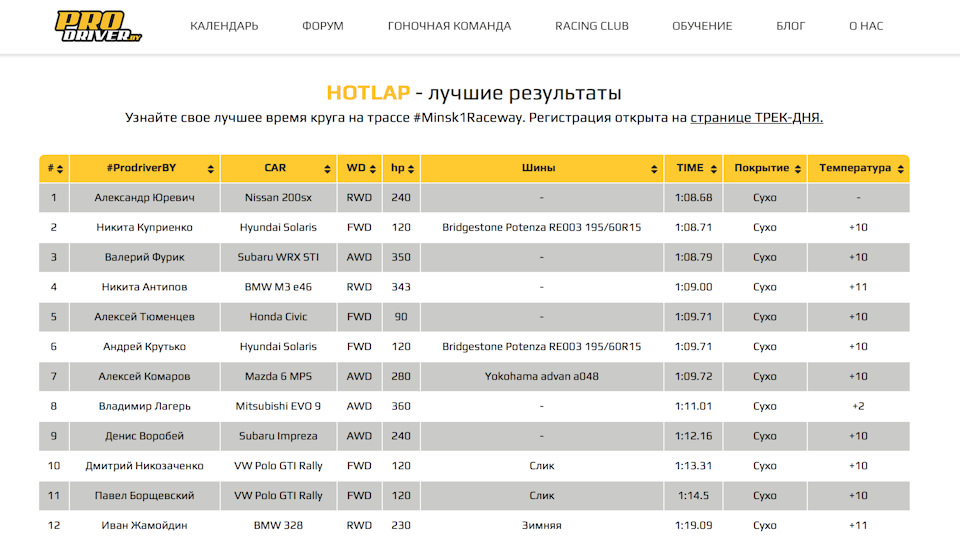Click the 1:12.16 lap time
Screen dimensions: 960x556
click(694, 436)
